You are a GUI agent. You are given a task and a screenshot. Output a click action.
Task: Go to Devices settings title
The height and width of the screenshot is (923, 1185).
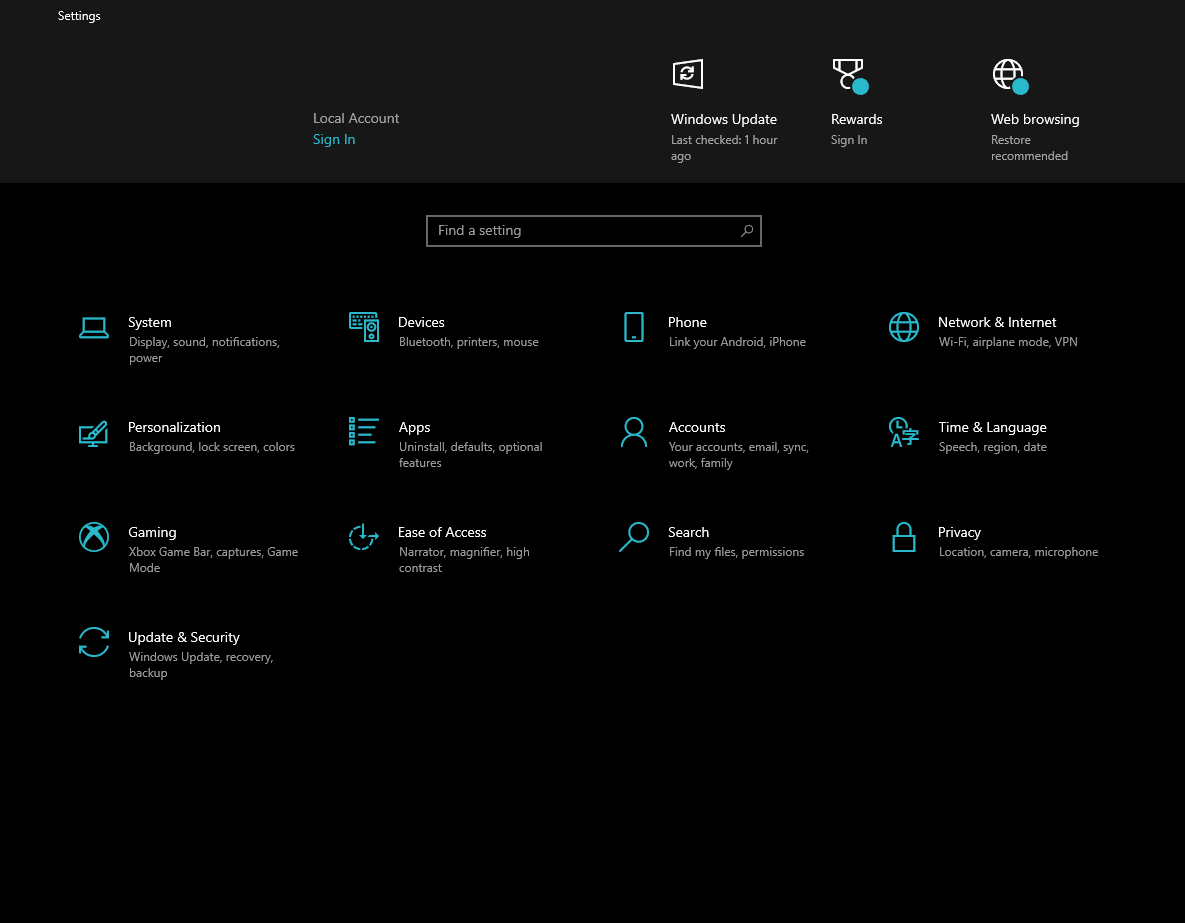(421, 322)
